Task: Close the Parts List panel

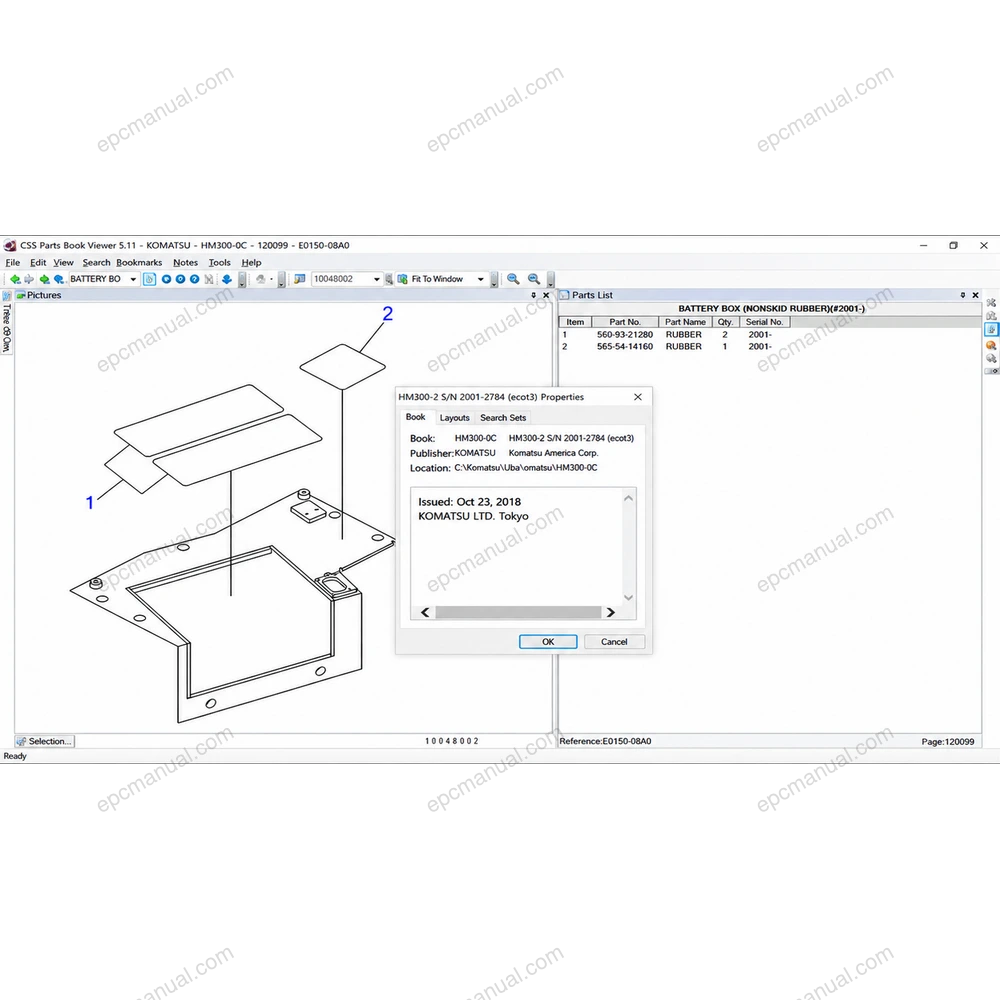Action: click(975, 295)
